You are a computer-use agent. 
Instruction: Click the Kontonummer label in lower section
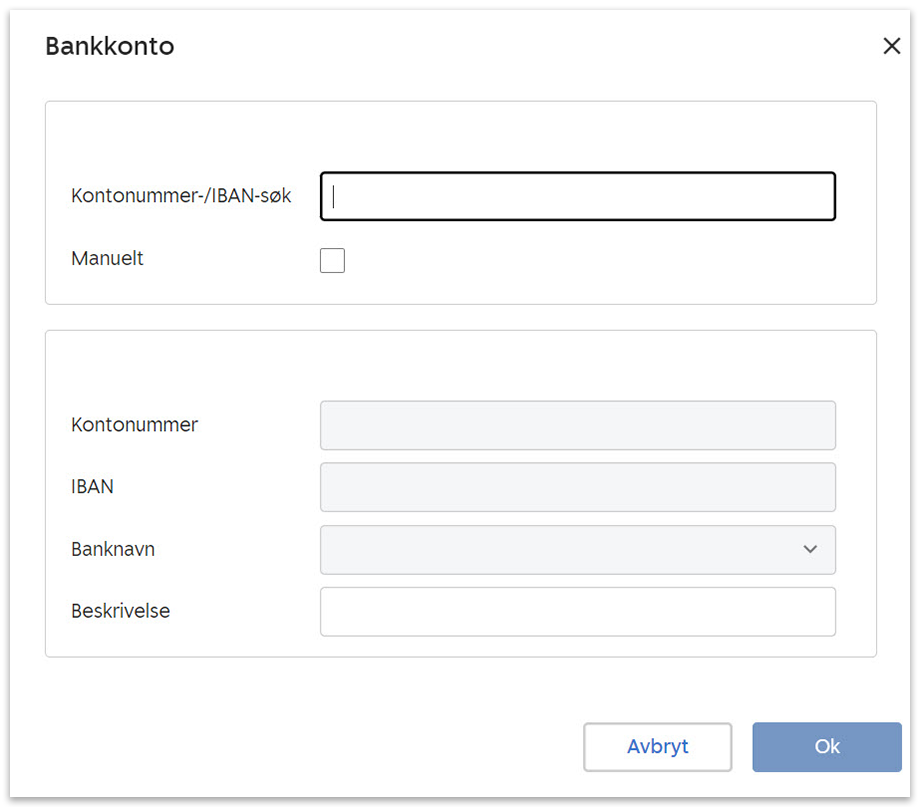(134, 425)
